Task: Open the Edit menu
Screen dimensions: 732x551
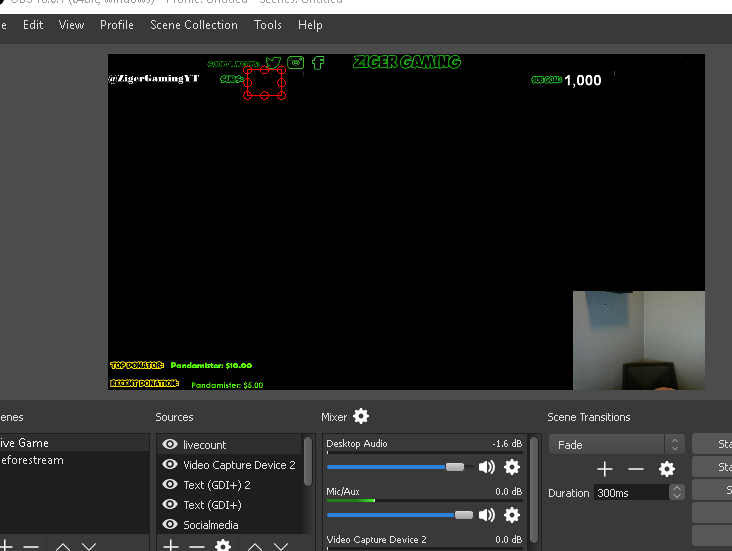Action: coord(33,25)
